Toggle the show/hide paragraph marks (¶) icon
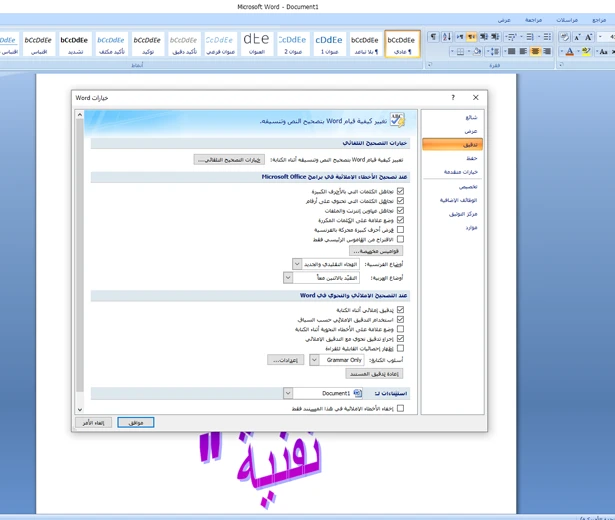This screenshot has width=615, height=520. (x=433, y=37)
